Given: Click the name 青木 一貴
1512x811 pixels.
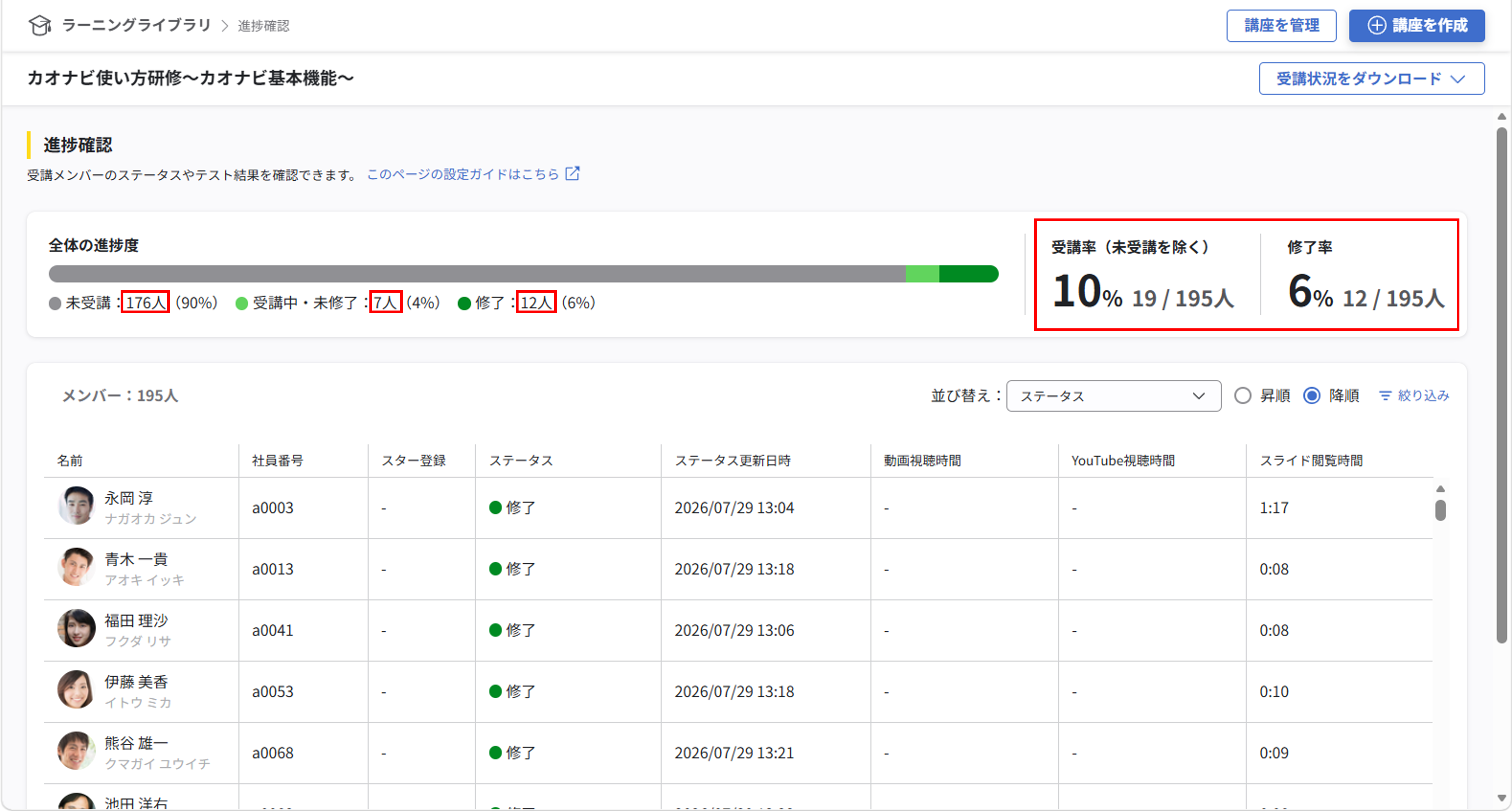Looking at the screenshot, I should click(x=136, y=559).
